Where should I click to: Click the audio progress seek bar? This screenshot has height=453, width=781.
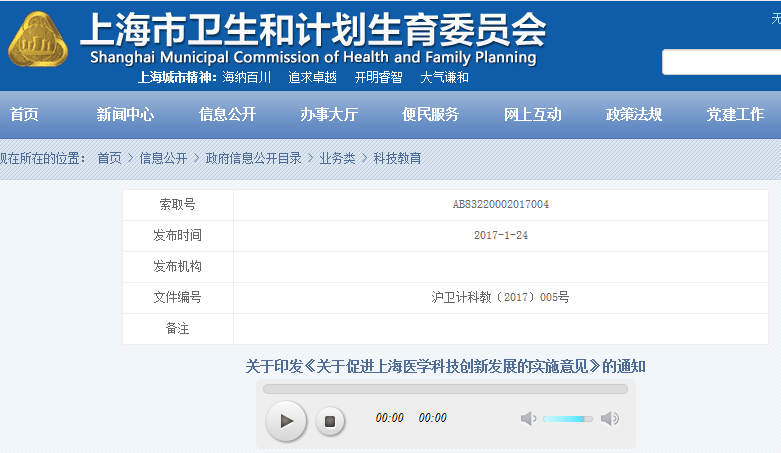(x=445, y=389)
